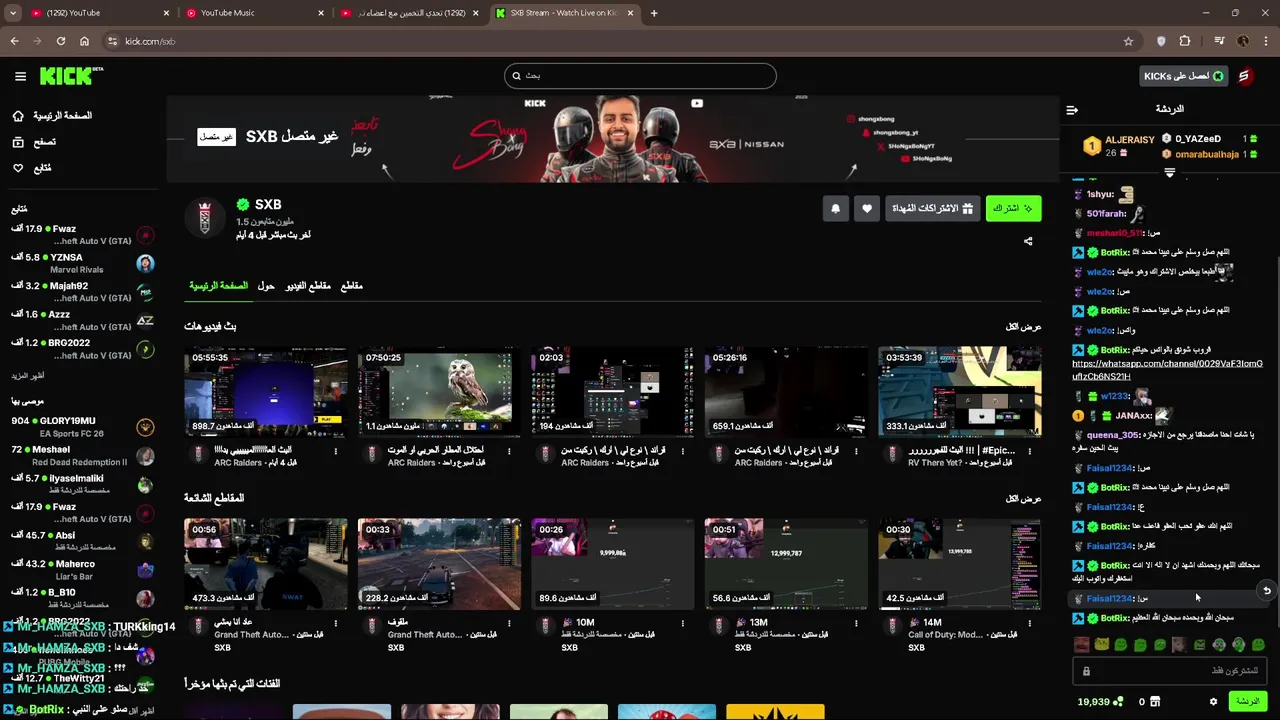Switch to the Videos tab
1280x720 pixels.
pyautogui.click(x=307, y=286)
